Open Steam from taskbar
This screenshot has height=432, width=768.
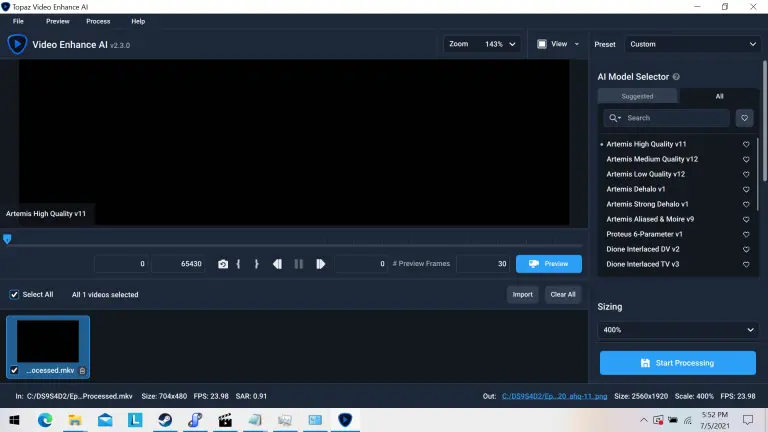(x=165, y=420)
